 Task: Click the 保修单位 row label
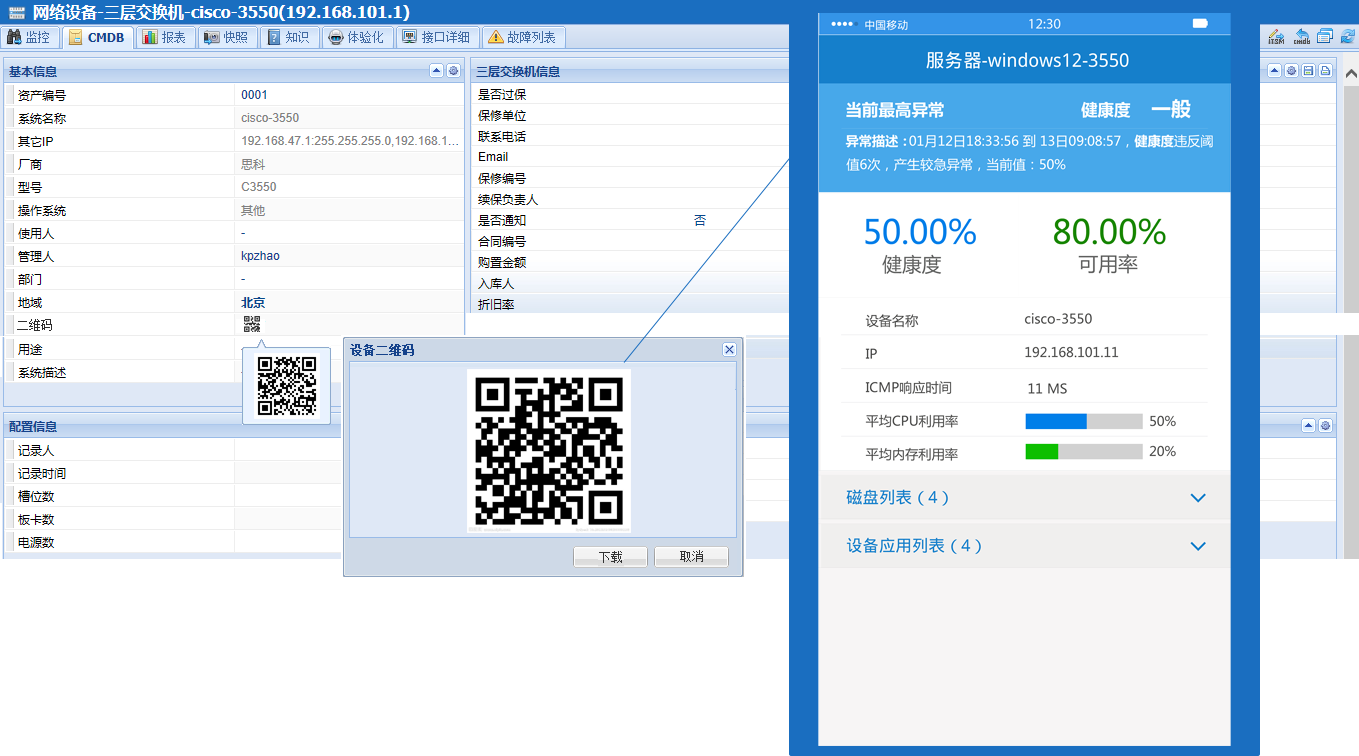[502, 115]
